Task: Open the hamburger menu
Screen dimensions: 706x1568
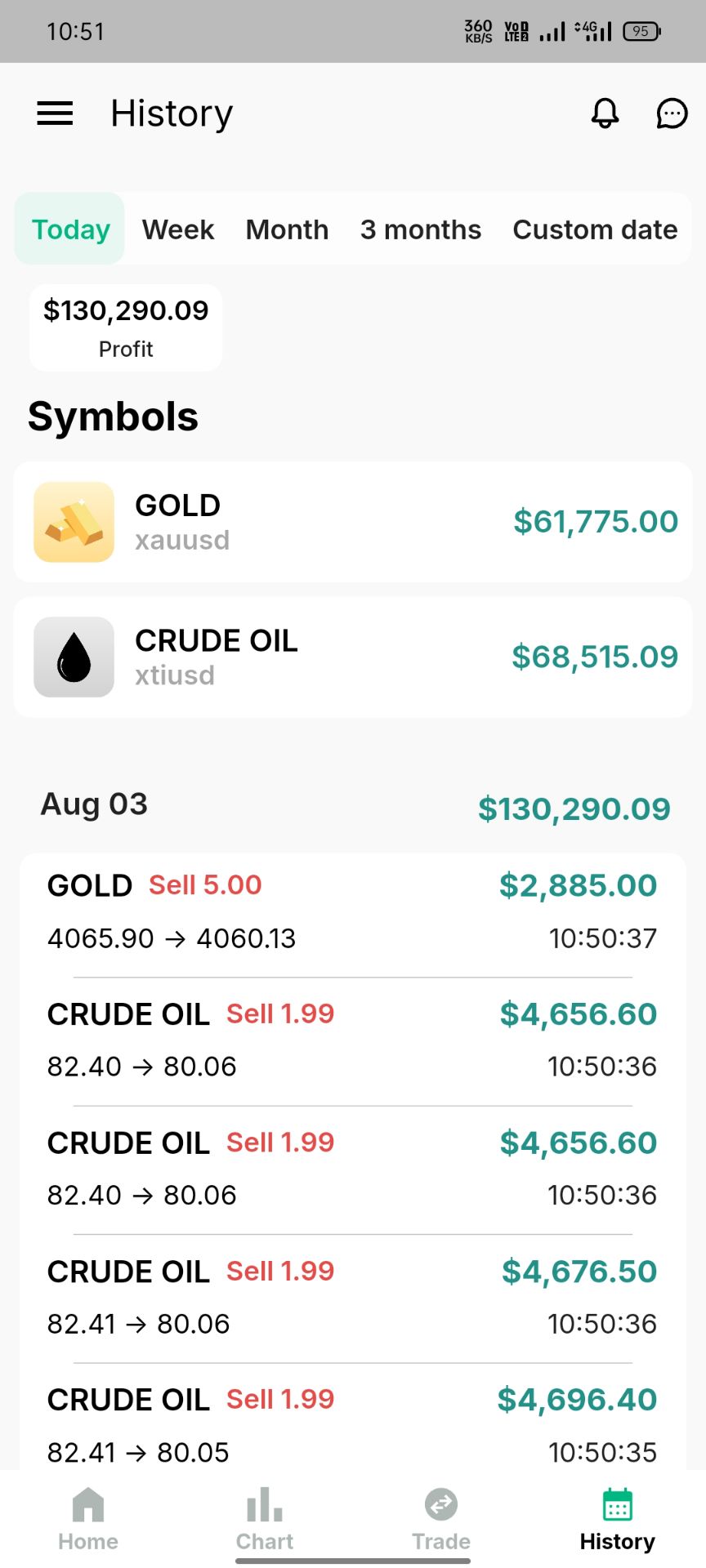Action: point(55,114)
